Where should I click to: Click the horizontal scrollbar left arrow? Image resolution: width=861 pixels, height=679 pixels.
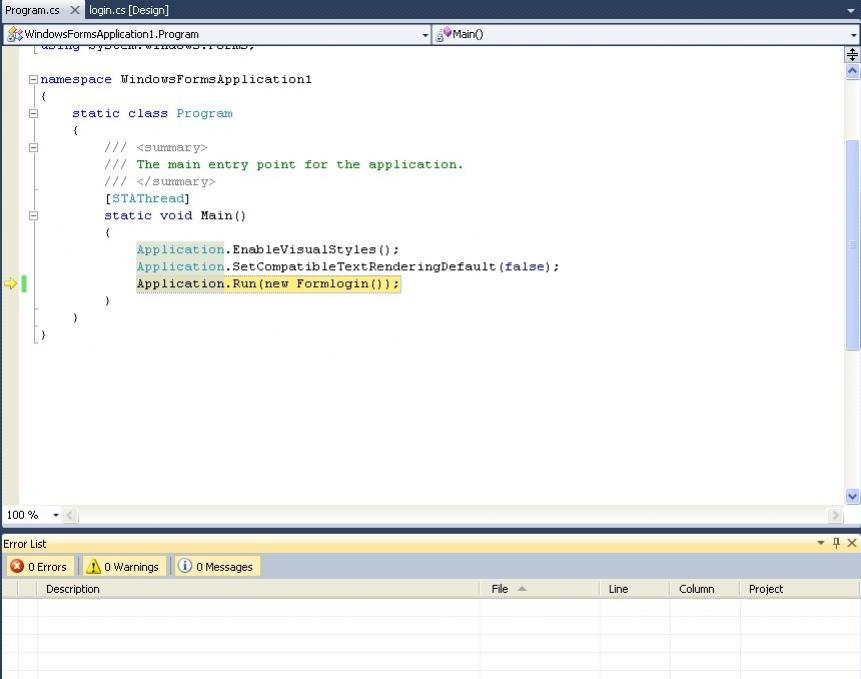(x=70, y=515)
